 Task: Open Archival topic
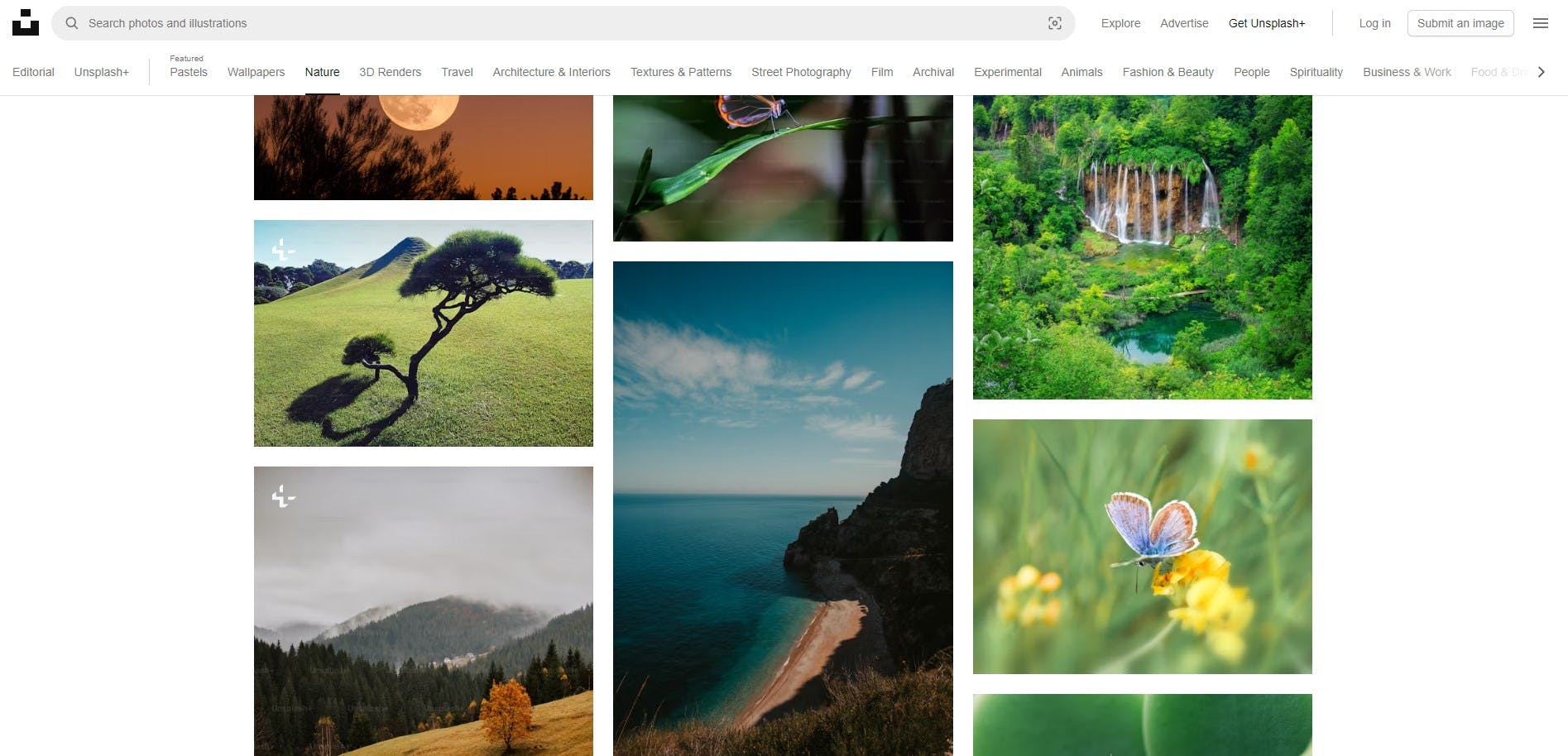933,72
